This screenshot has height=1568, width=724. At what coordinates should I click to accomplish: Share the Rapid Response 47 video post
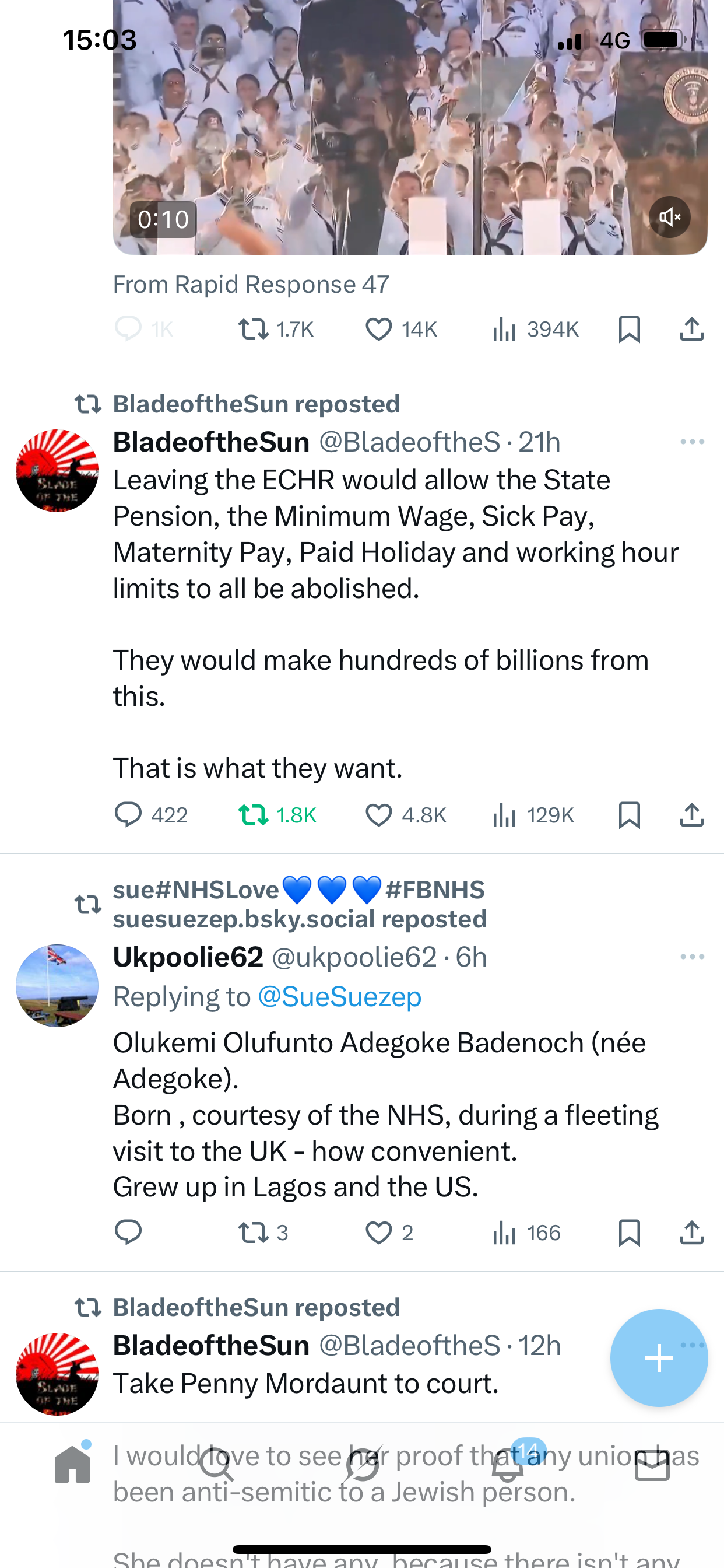691,330
